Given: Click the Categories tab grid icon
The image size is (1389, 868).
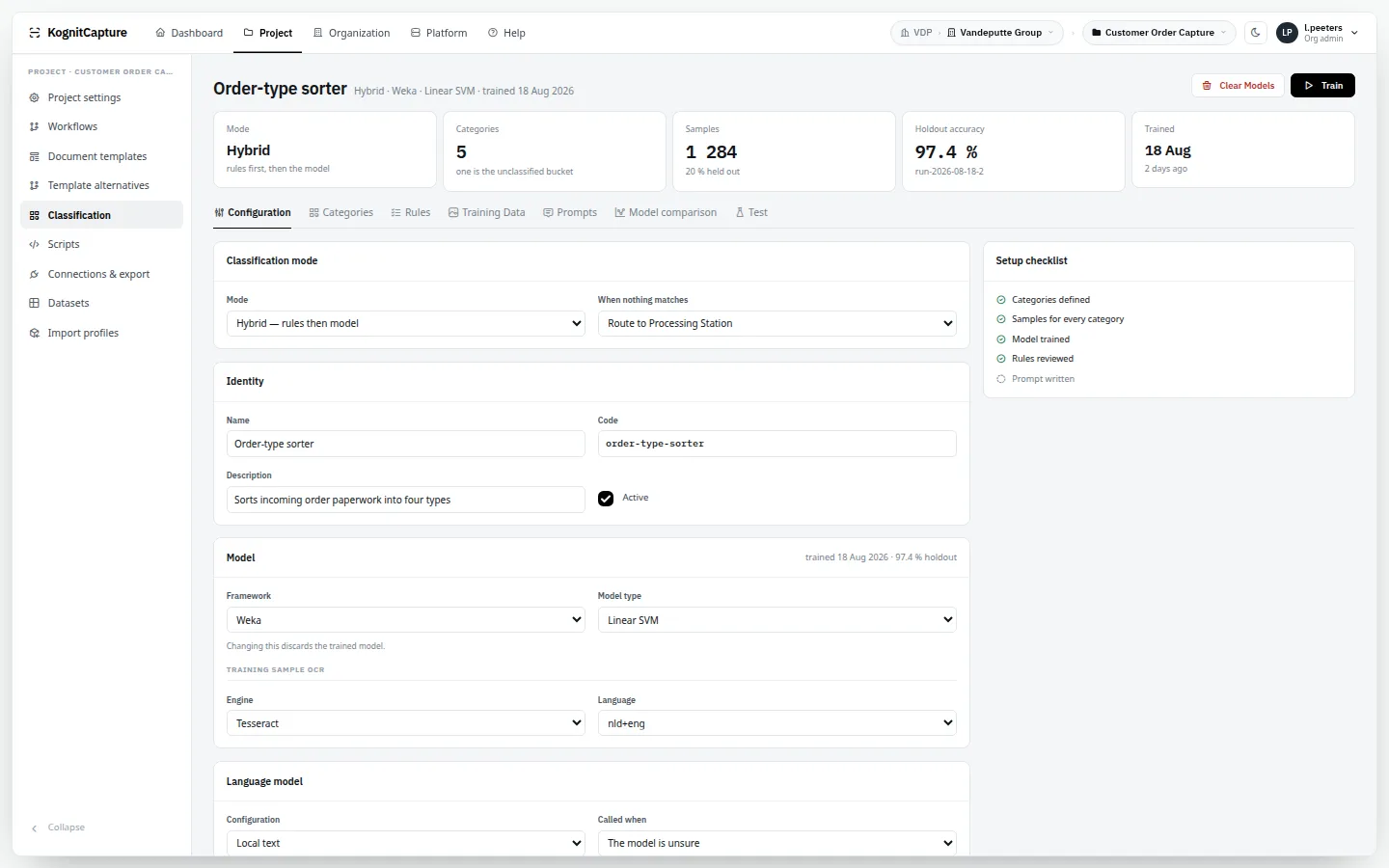Looking at the screenshot, I should pos(314,212).
